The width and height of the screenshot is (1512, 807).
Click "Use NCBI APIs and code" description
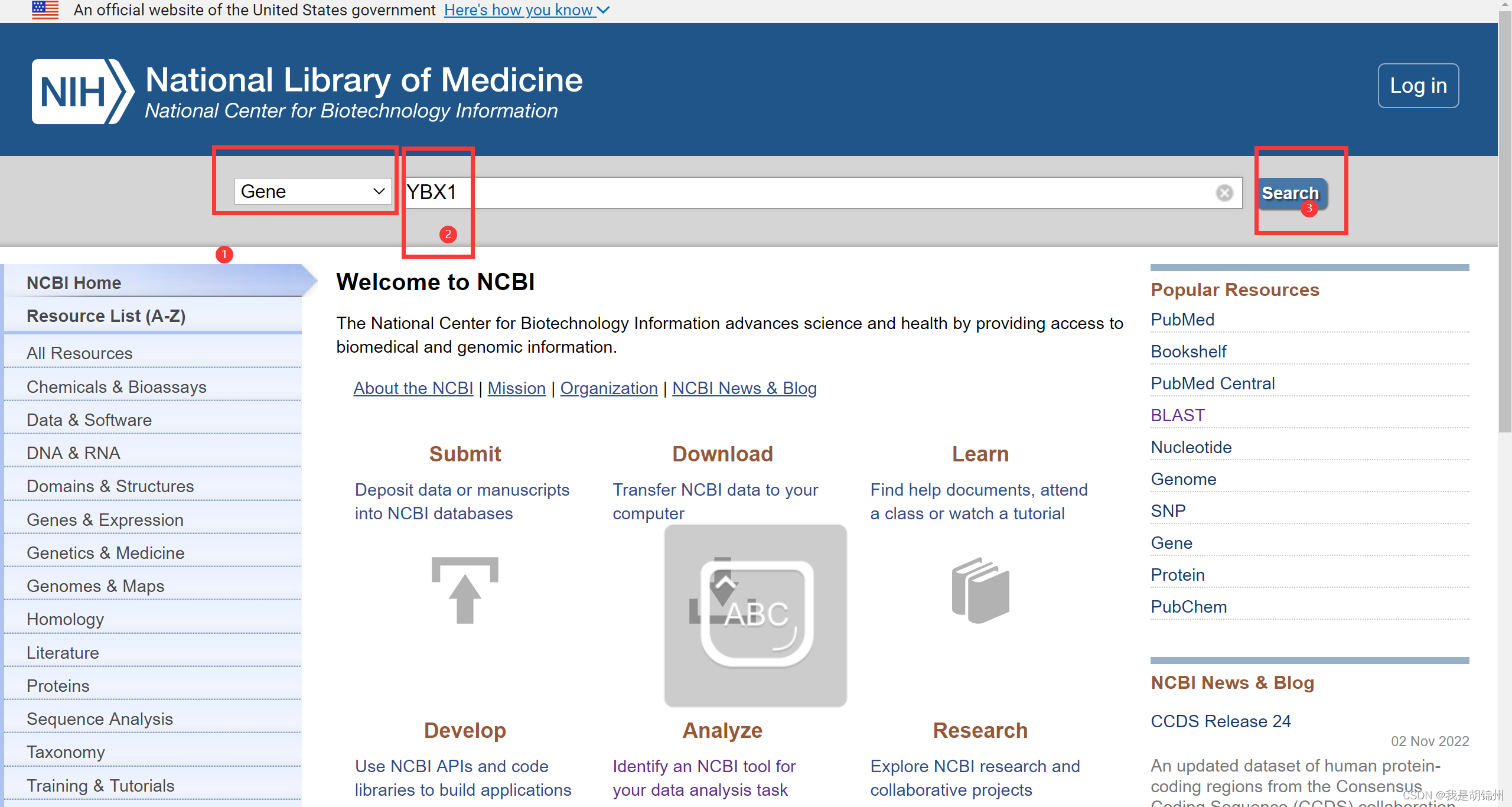(463, 778)
